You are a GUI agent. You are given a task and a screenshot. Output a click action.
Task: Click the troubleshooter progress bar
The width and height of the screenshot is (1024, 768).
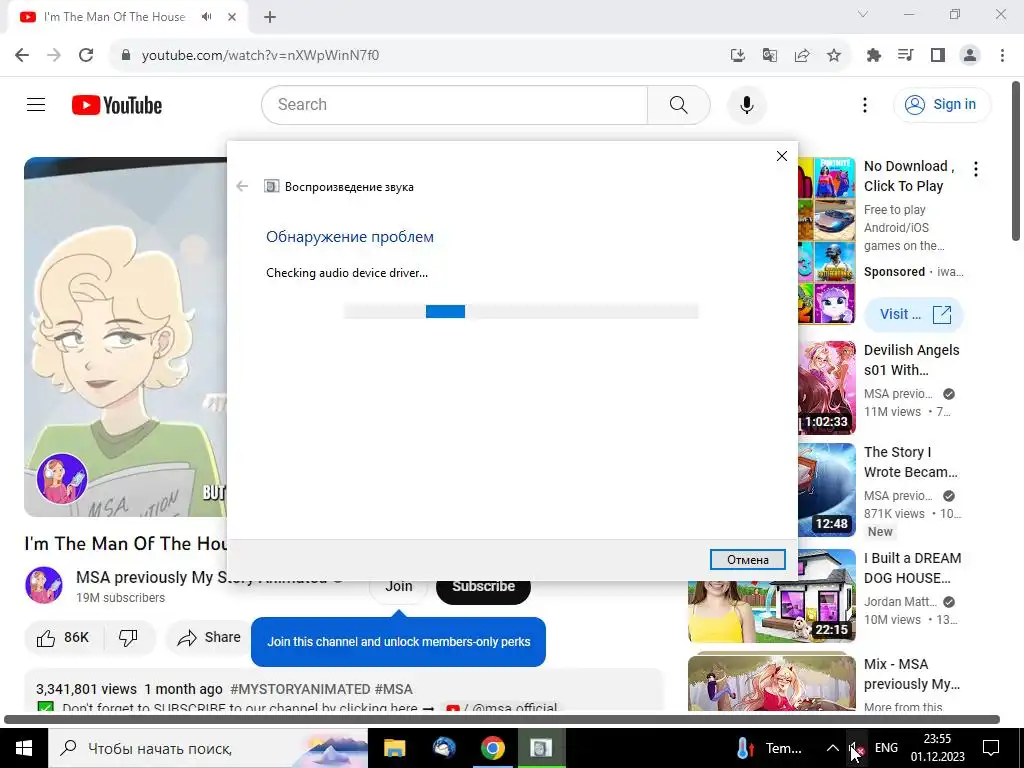point(521,312)
